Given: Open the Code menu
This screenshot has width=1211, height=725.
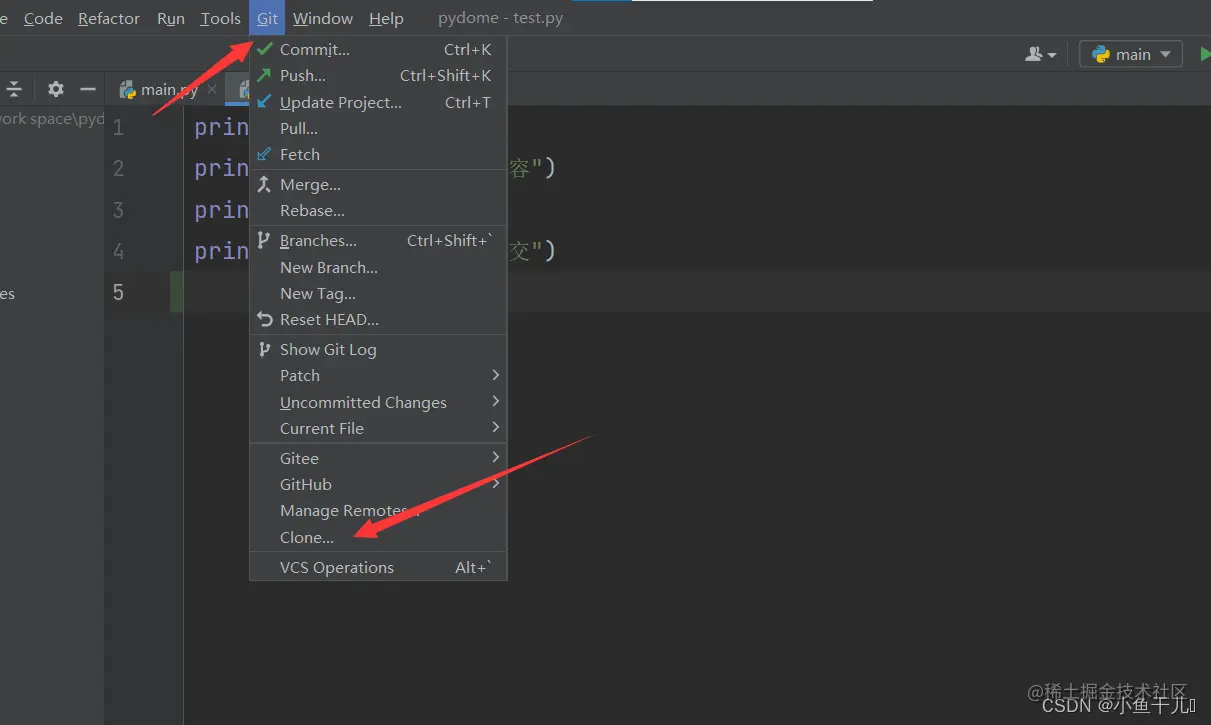Looking at the screenshot, I should pos(43,18).
